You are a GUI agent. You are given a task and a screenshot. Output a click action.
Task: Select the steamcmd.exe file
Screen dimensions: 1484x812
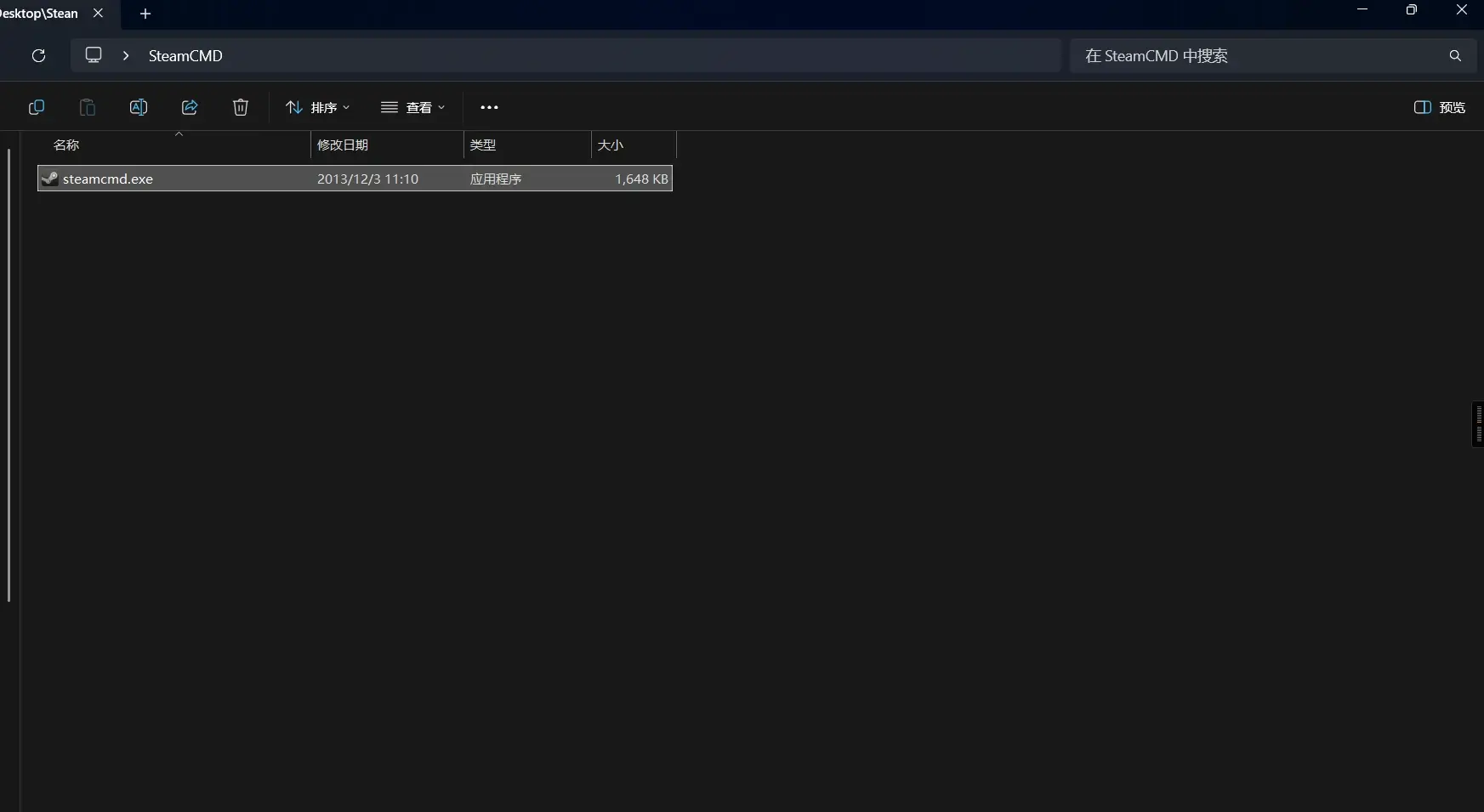point(355,179)
